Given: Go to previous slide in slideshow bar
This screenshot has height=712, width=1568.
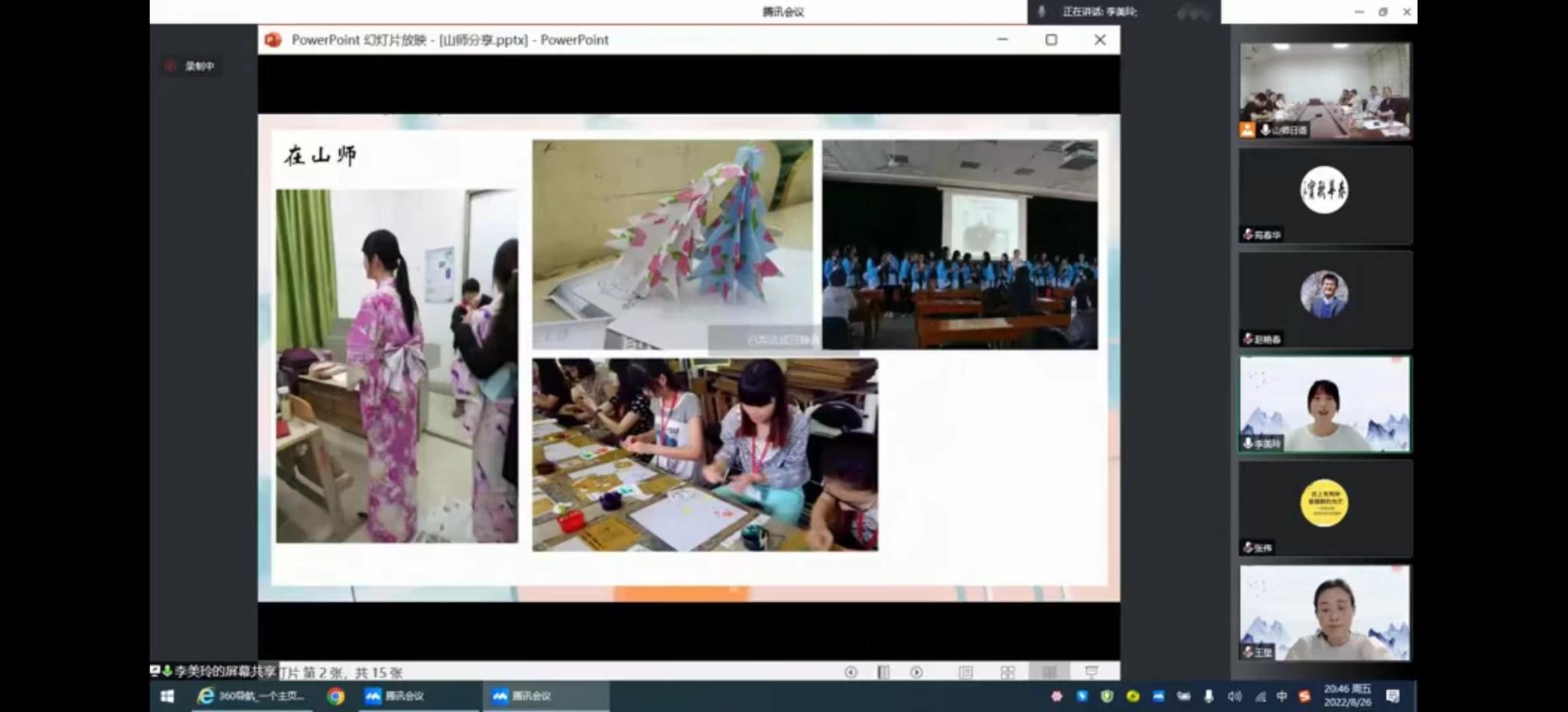Looking at the screenshot, I should [x=851, y=672].
